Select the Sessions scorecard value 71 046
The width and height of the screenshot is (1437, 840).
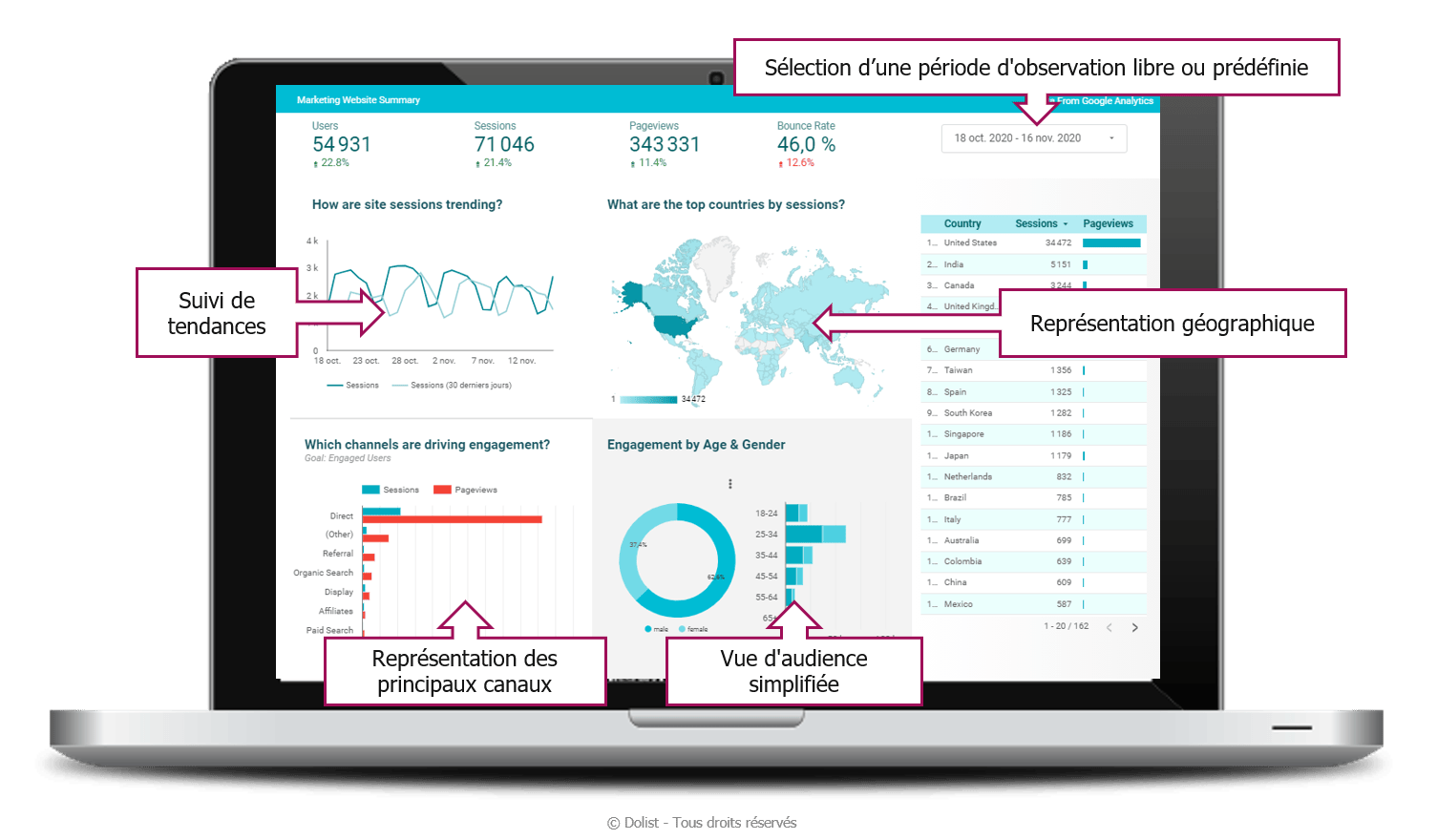point(504,144)
